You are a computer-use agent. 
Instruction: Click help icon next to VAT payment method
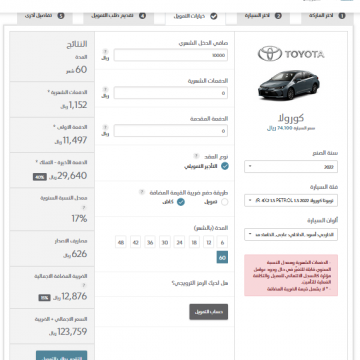tap(142, 192)
